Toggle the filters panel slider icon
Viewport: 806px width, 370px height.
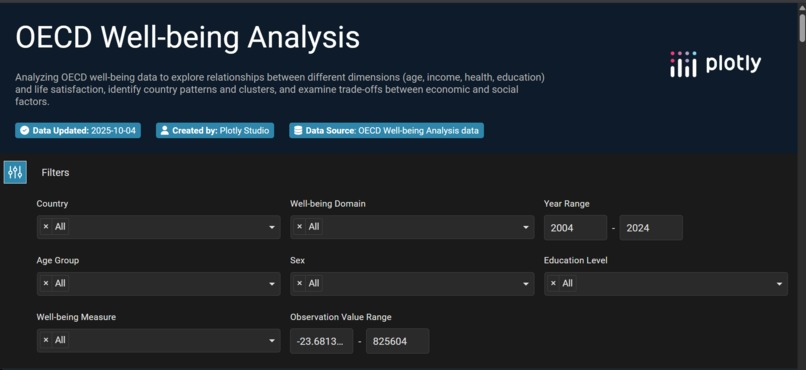pos(15,172)
